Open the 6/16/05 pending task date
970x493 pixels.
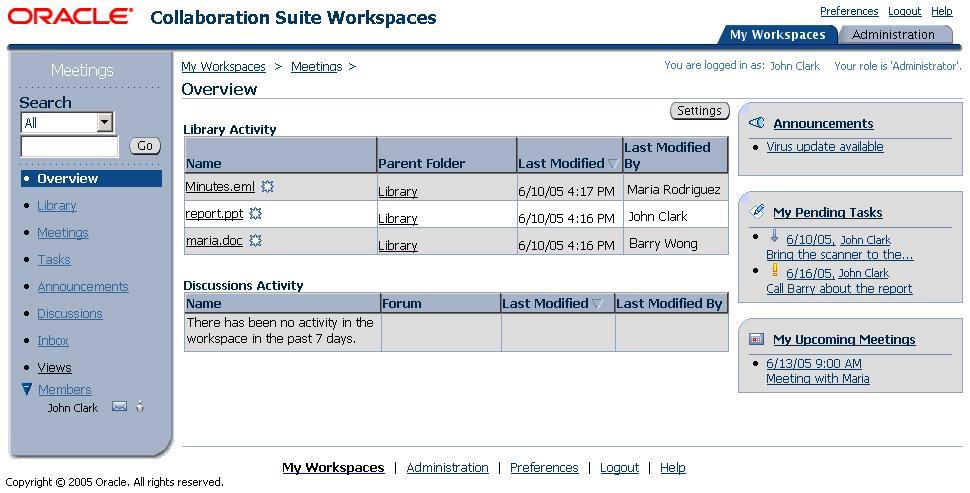pyautogui.click(x=810, y=273)
